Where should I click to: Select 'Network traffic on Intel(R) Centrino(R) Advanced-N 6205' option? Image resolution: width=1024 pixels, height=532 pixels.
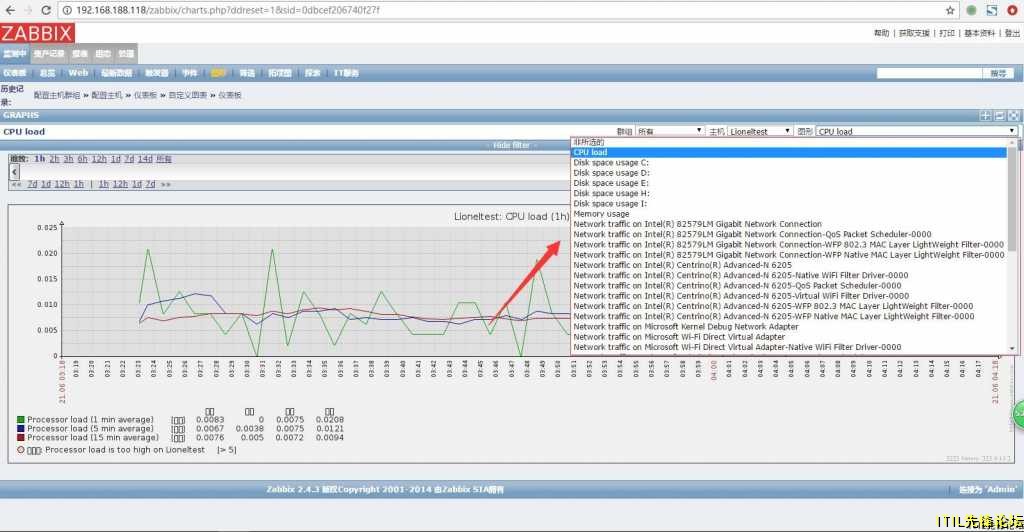pos(789,265)
